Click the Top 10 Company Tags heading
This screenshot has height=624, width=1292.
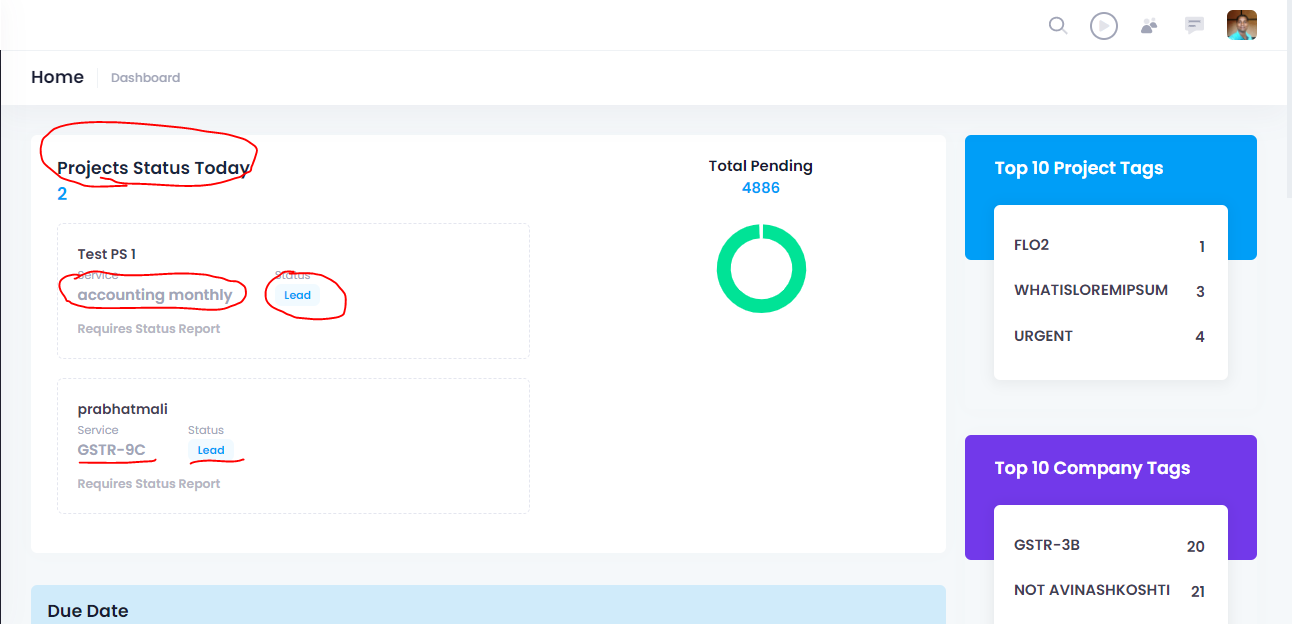1092,468
